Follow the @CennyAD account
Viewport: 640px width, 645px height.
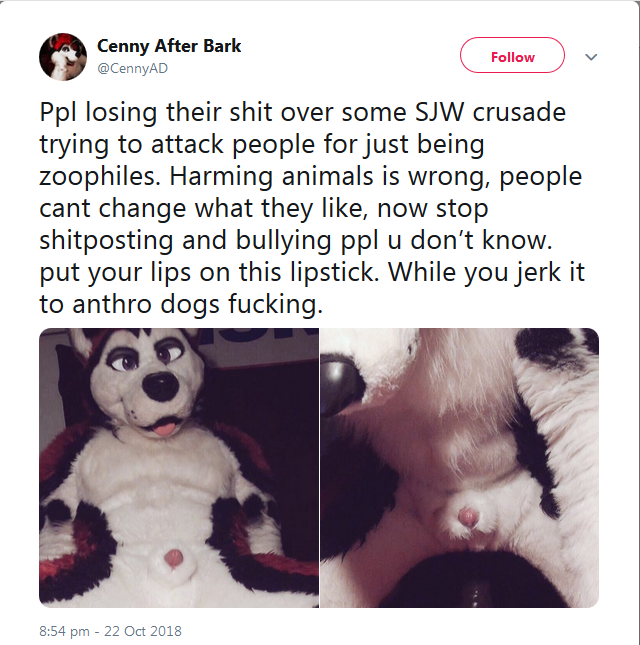click(512, 55)
